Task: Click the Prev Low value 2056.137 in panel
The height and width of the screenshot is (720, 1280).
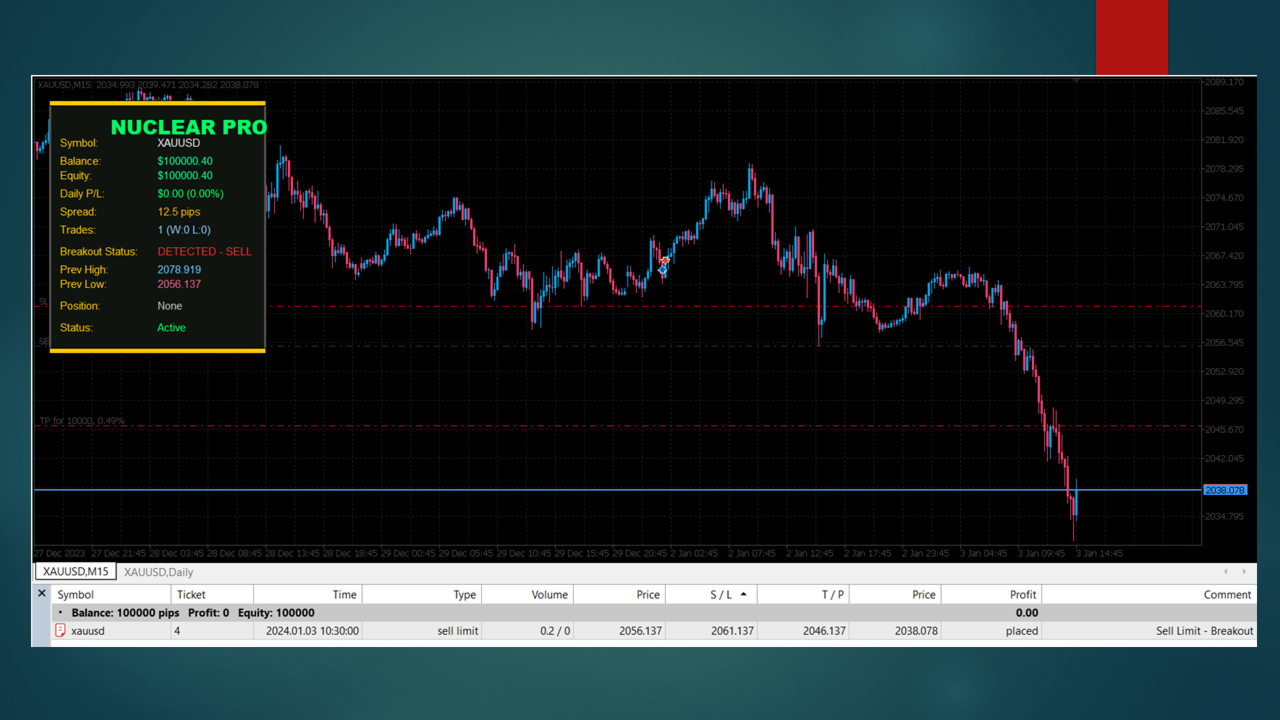Action: click(179, 284)
